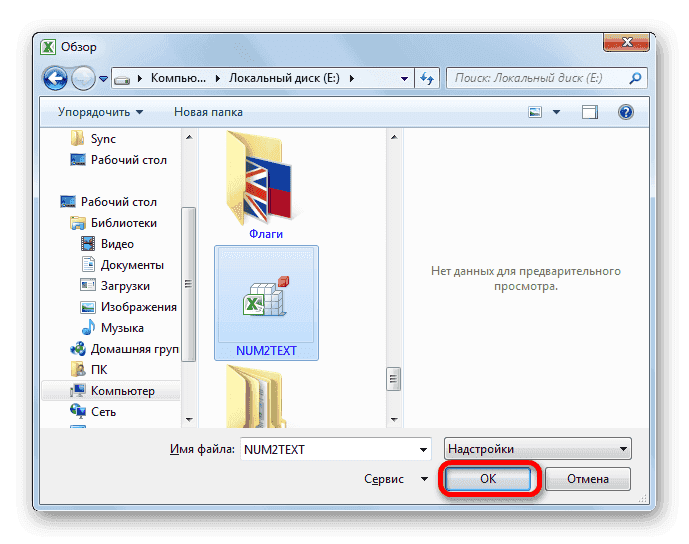Open Упорядочить menu
Viewport: 689px width, 544px height.
[x=100, y=112]
